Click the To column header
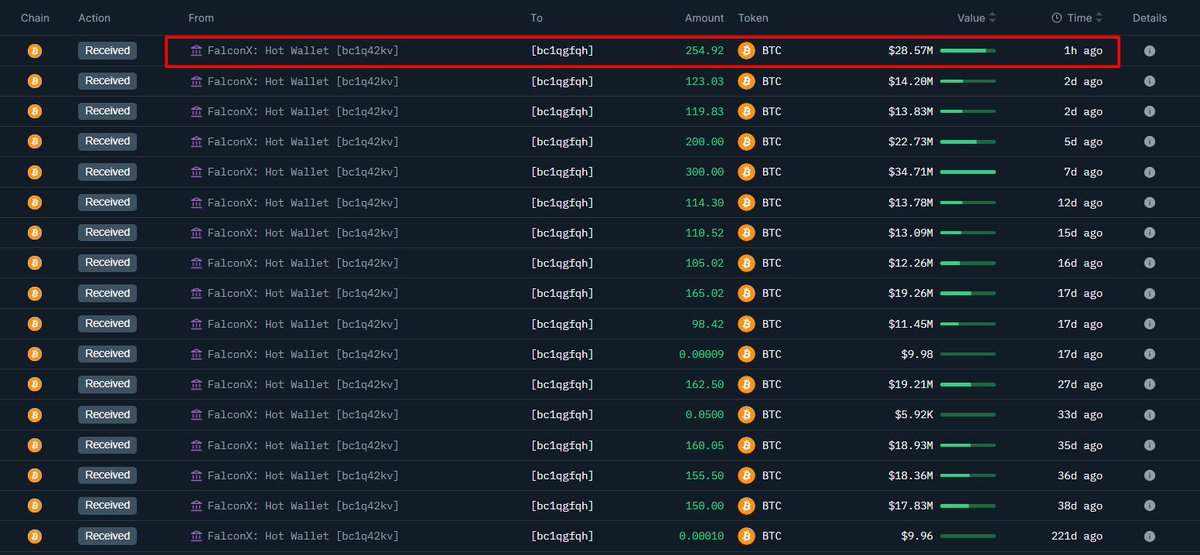The width and height of the screenshot is (1200, 555). [x=537, y=18]
